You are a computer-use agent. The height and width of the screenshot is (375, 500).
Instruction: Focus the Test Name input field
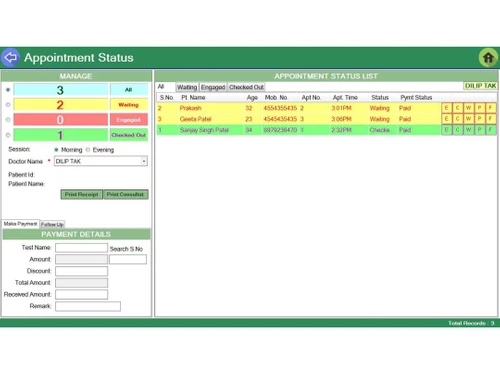click(81, 248)
